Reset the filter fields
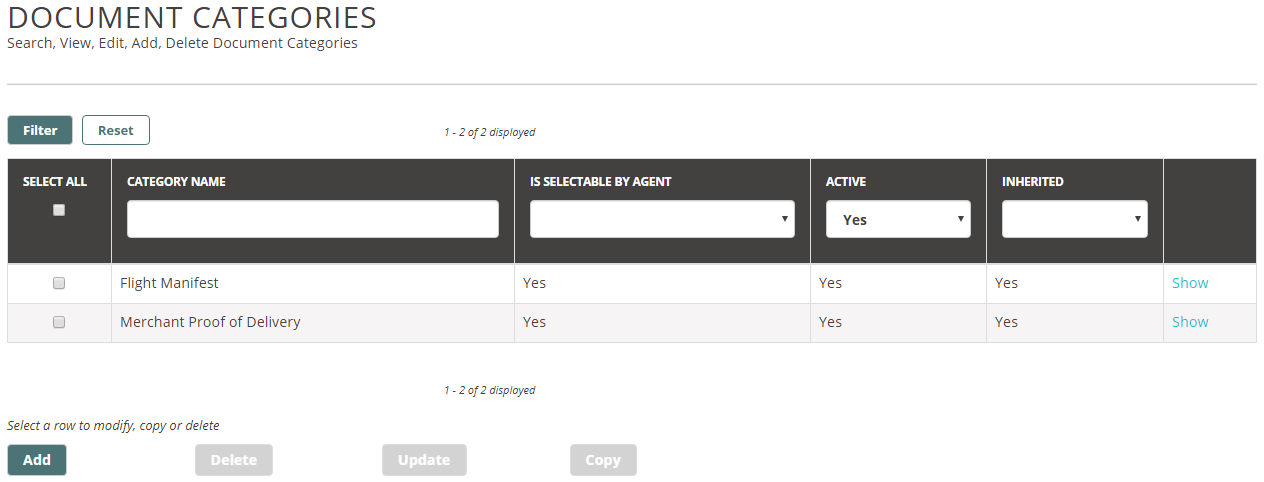Screen dimensions: 1264x482 point(116,130)
